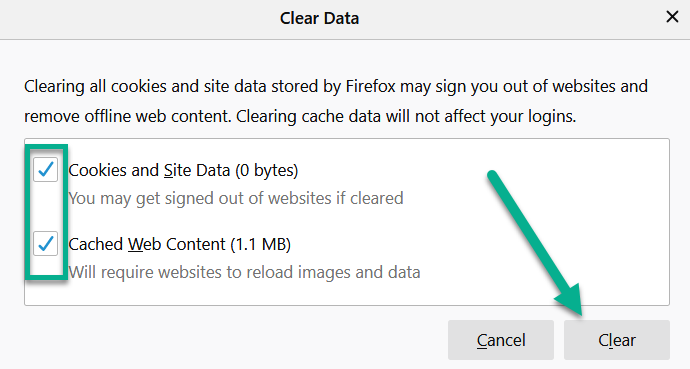
Task: Click the blue checkmark beside Cached Web Content
Action: (46, 243)
